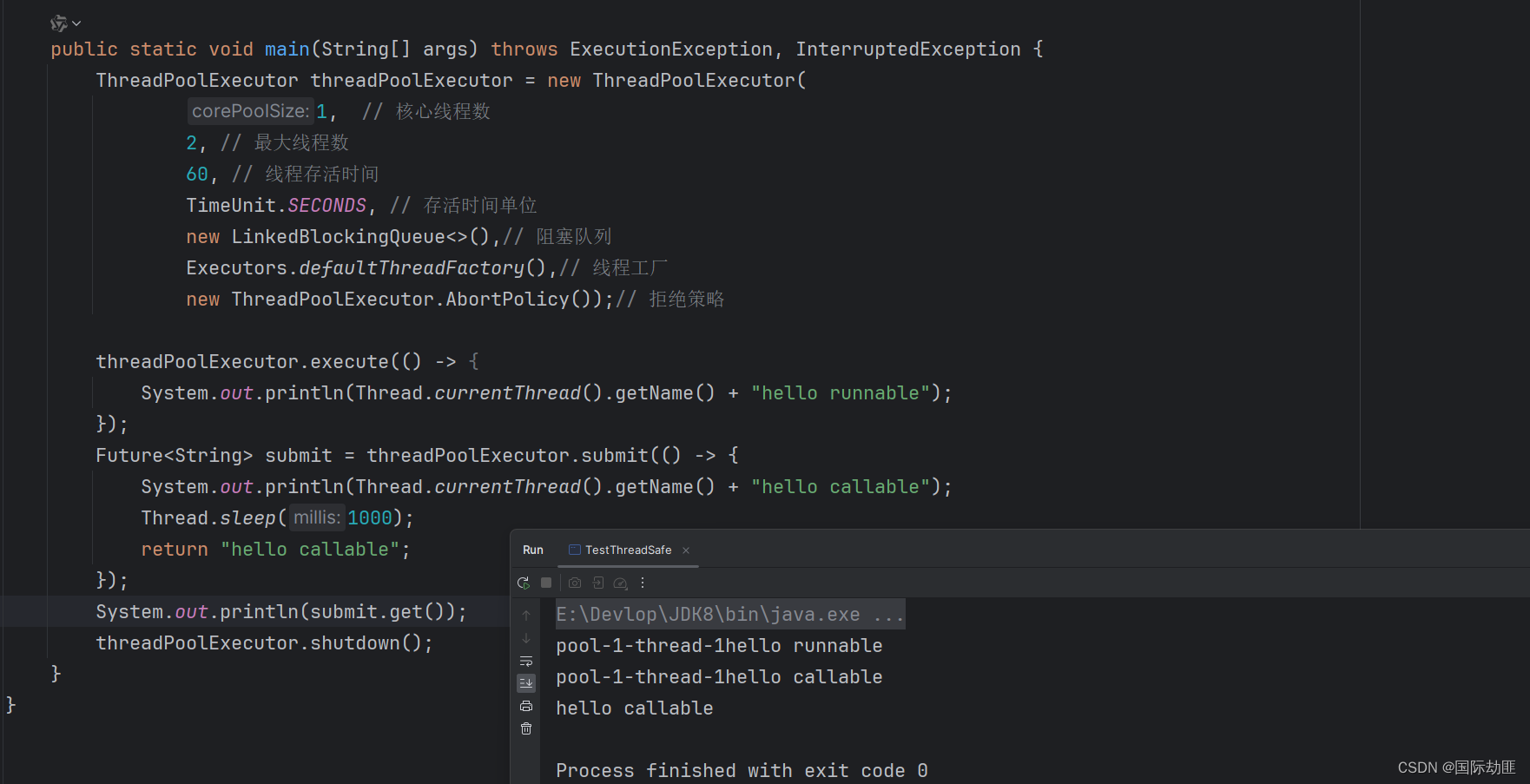Clear the console with trash icon

tap(526, 728)
